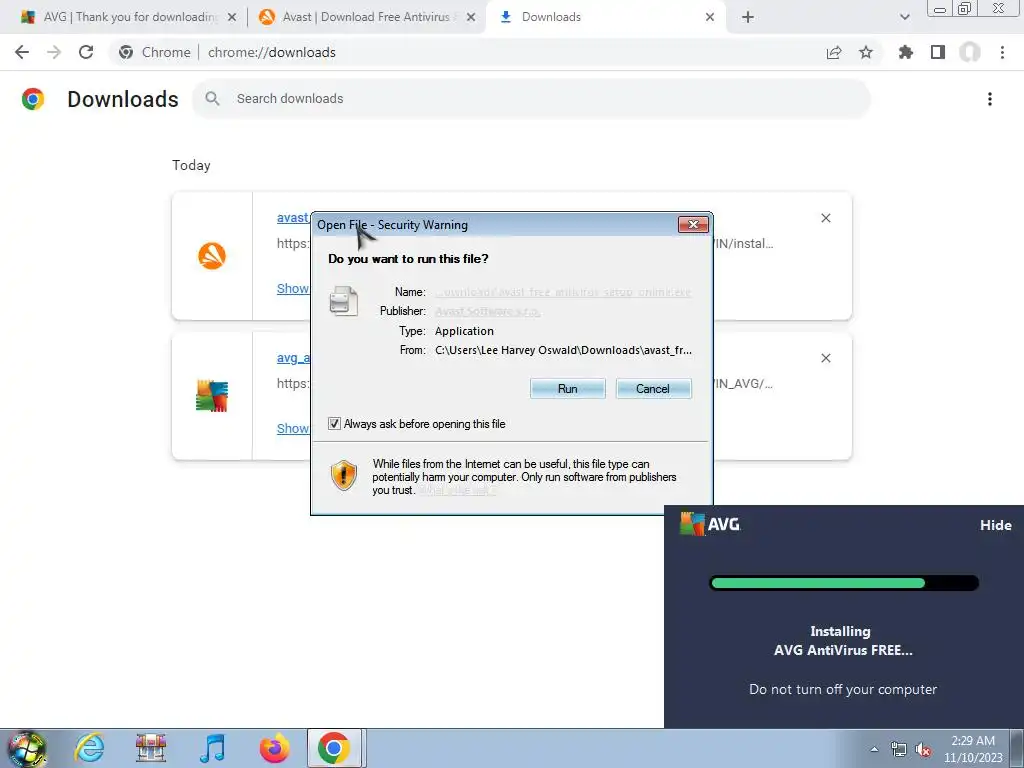Click the security shield warning icon
Screen dimensions: 1024x768
344,475
